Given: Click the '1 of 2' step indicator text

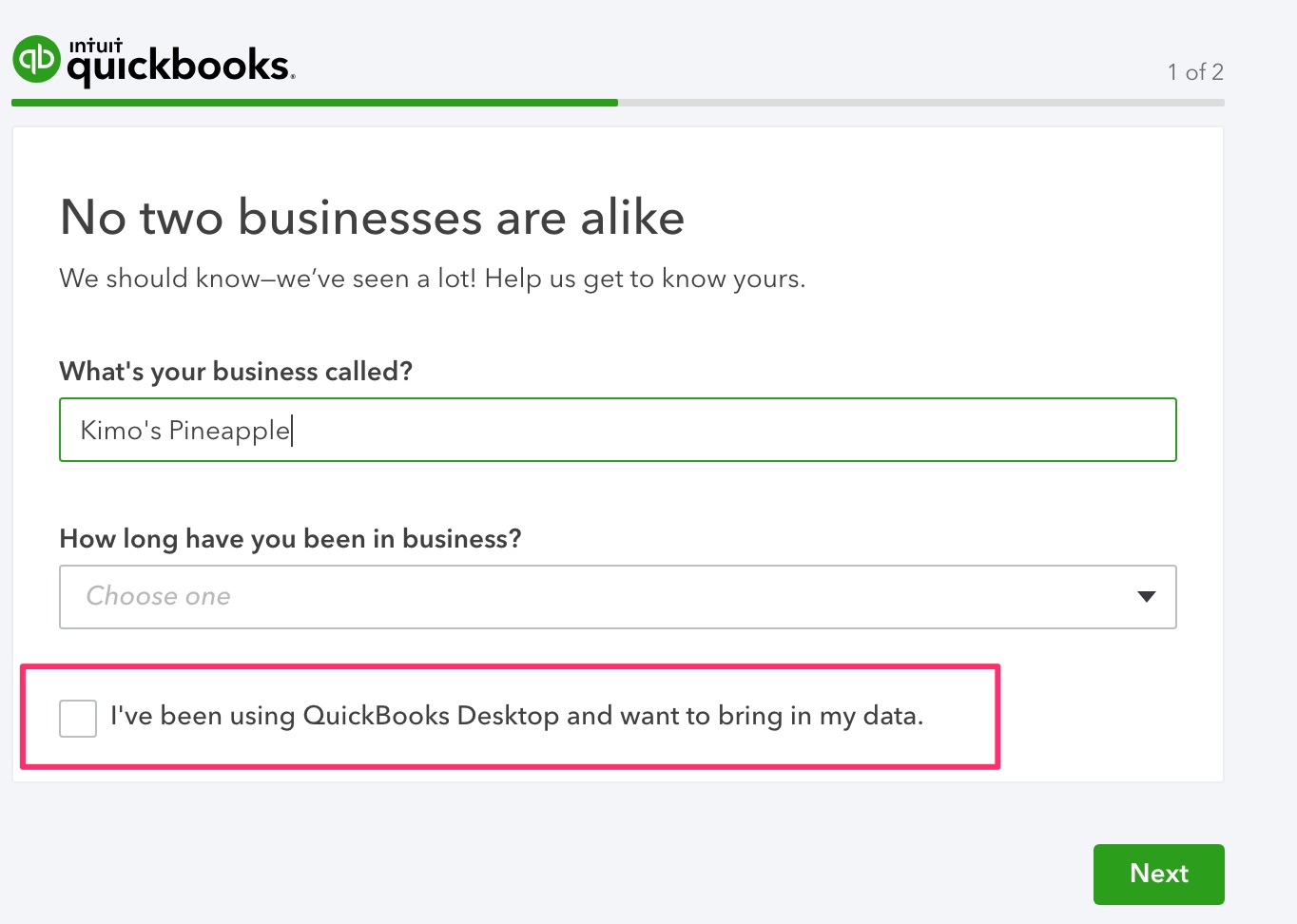Looking at the screenshot, I should click(x=1195, y=72).
